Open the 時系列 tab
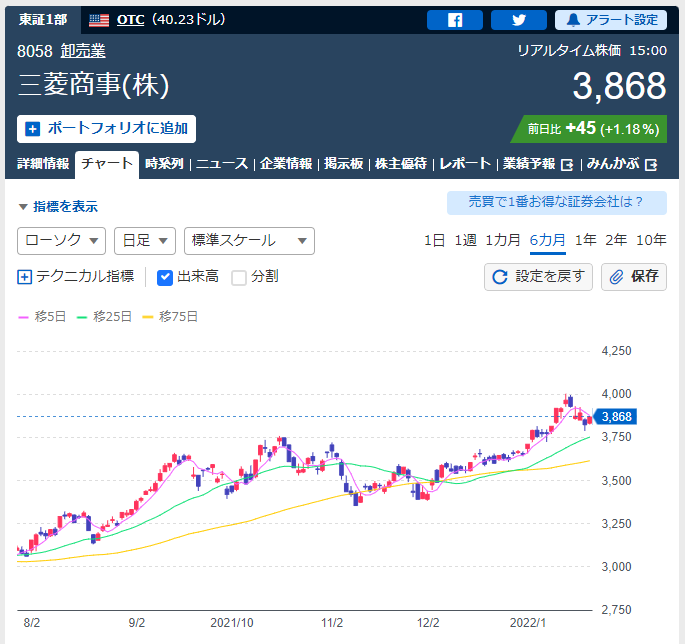The image size is (685, 644). click(x=164, y=163)
